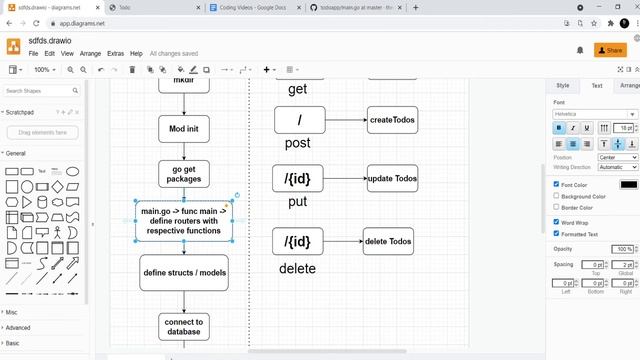Zoom in using the magnifier plus icon
The image size is (640, 360).
(70, 70)
